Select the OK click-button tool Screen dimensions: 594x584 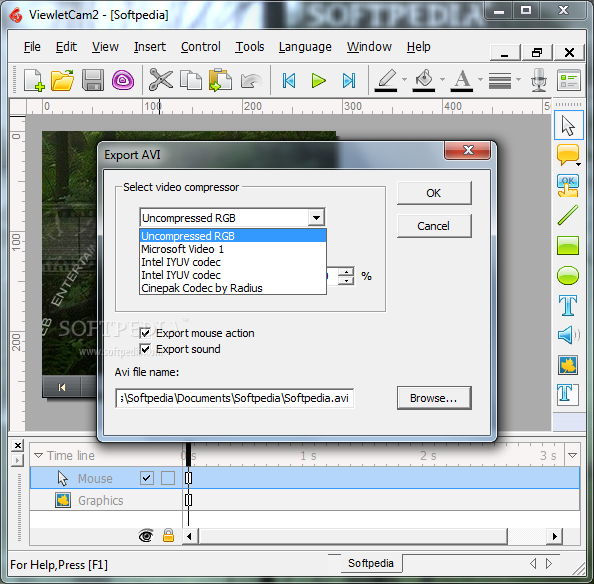click(567, 186)
